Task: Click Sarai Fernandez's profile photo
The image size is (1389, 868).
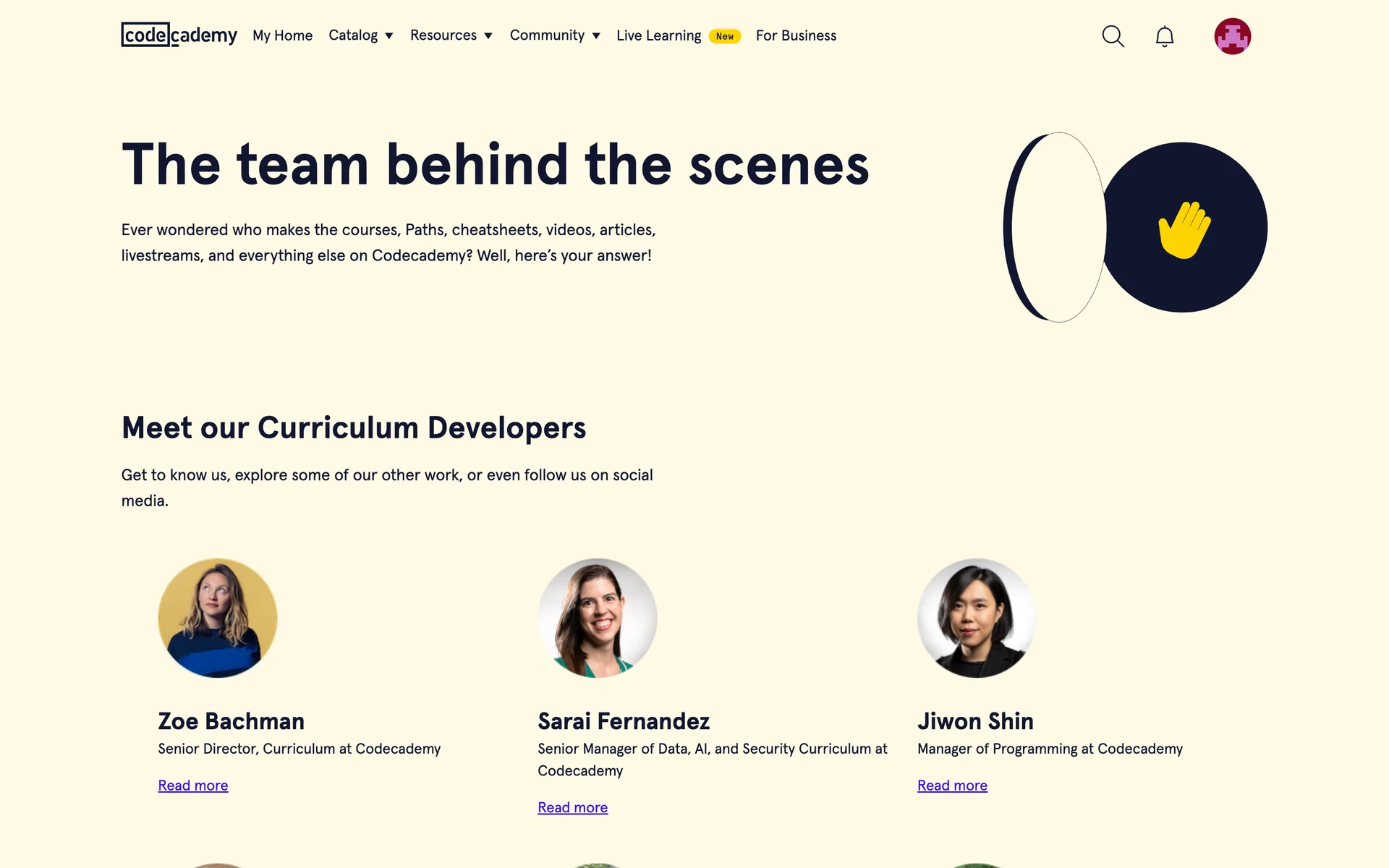Action: pos(597,618)
